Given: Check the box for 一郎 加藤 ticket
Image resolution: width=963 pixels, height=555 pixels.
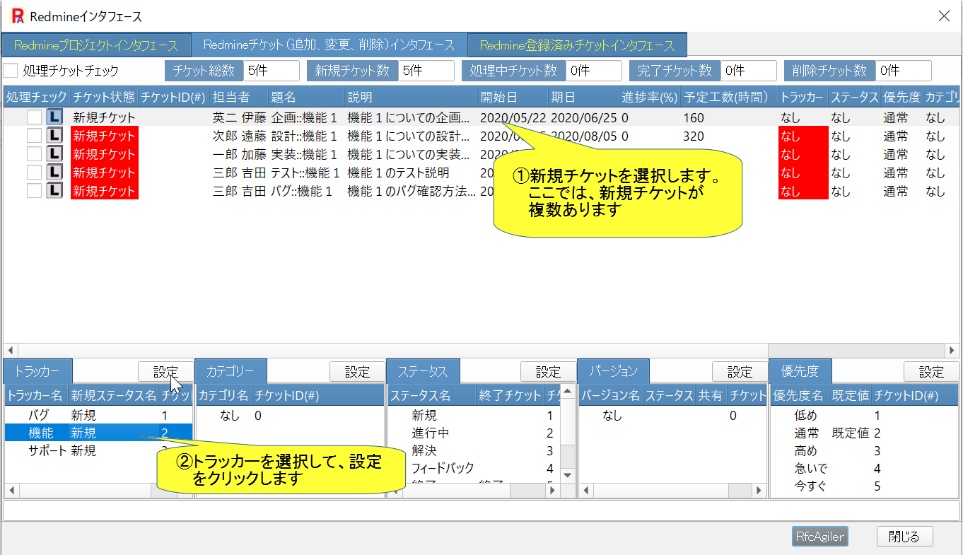Looking at the screenshot, I should pyautogui.click(x=34, y=153).
